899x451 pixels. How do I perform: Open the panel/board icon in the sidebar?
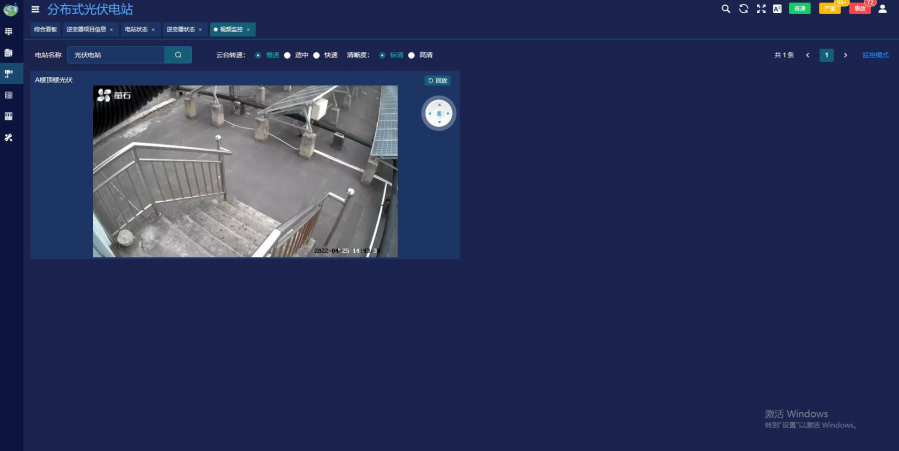(9, 116)
